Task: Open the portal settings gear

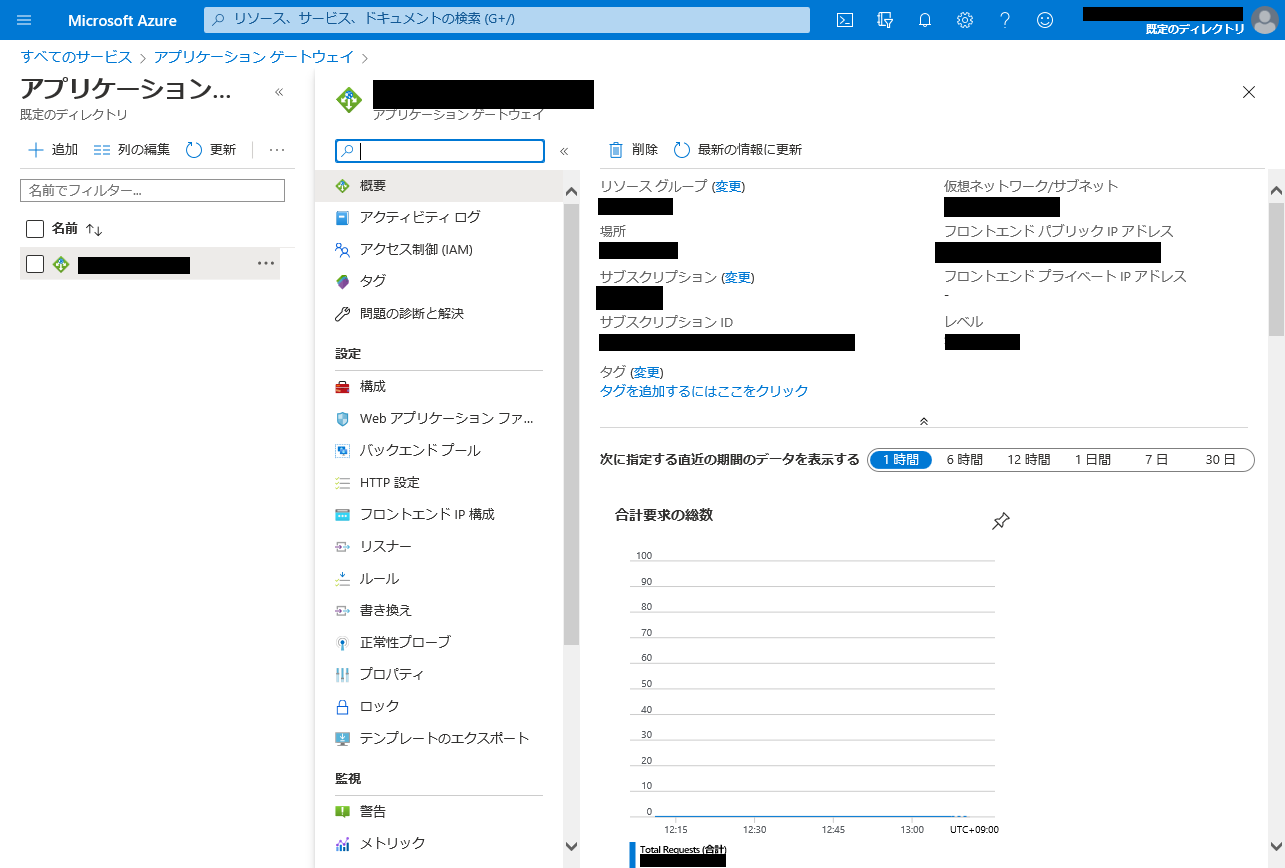Action: (965, 20)
